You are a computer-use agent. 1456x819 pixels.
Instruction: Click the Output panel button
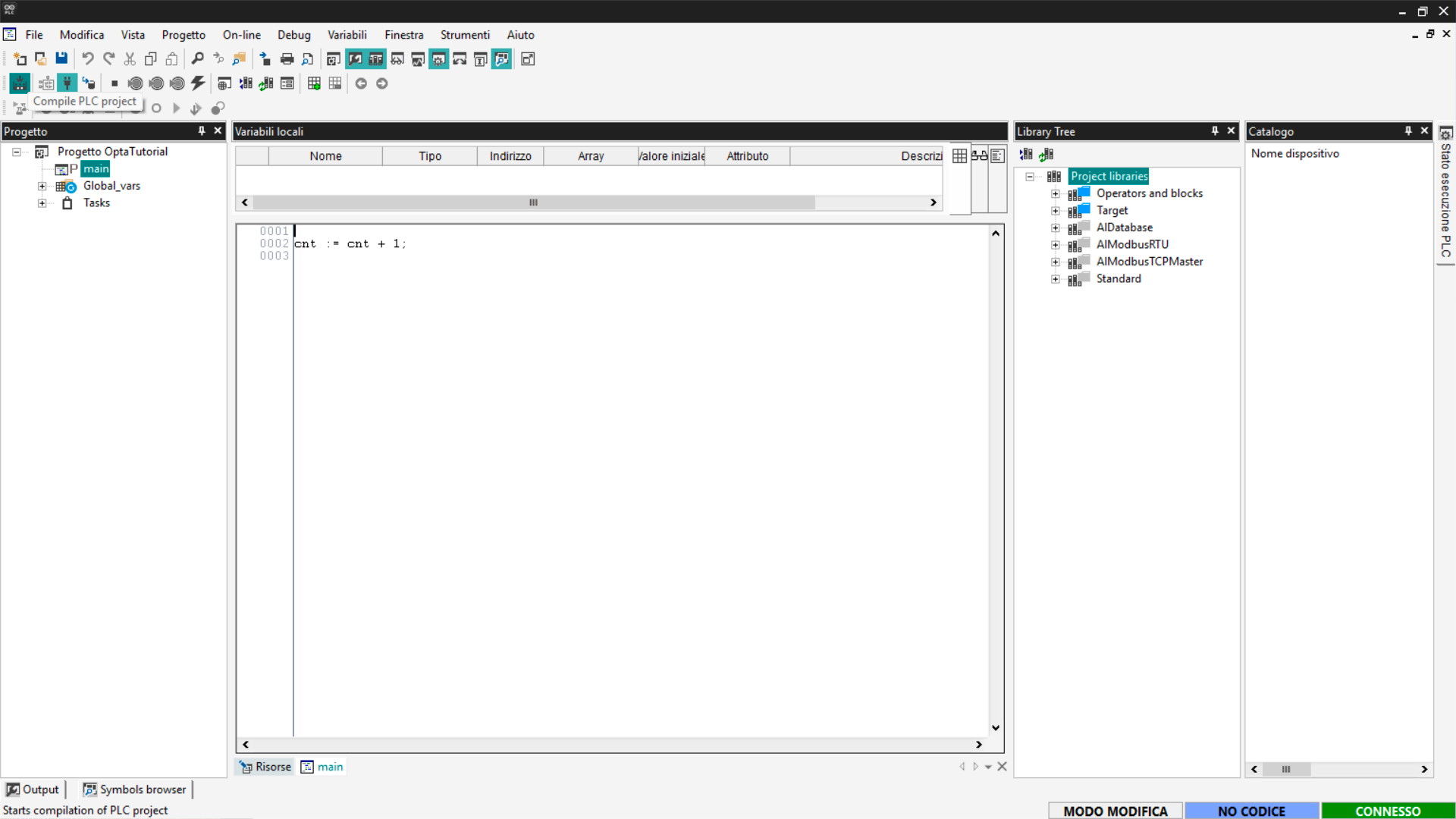tap(33, 789)
